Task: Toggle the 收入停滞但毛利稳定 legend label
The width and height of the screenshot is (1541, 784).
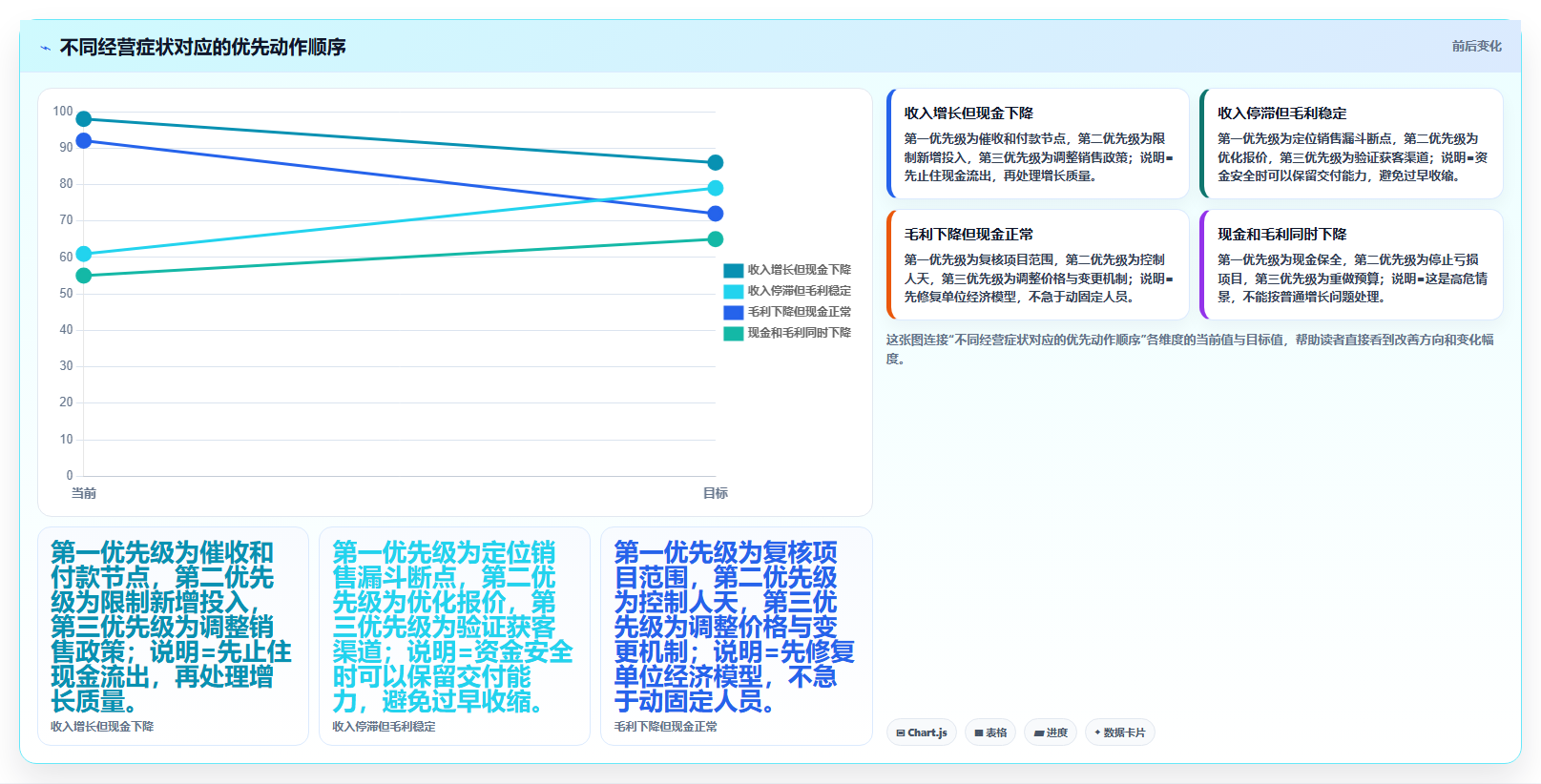Action: point(799,291)
